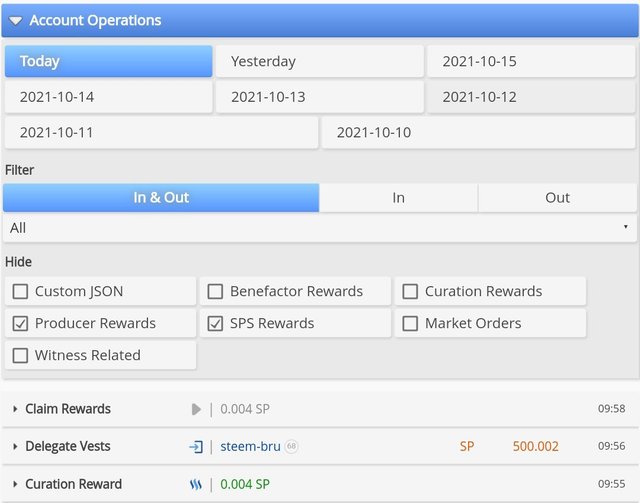Expand the Delegate Vests operation row
The height and width of the screenshot is (503, 640).
15,446
